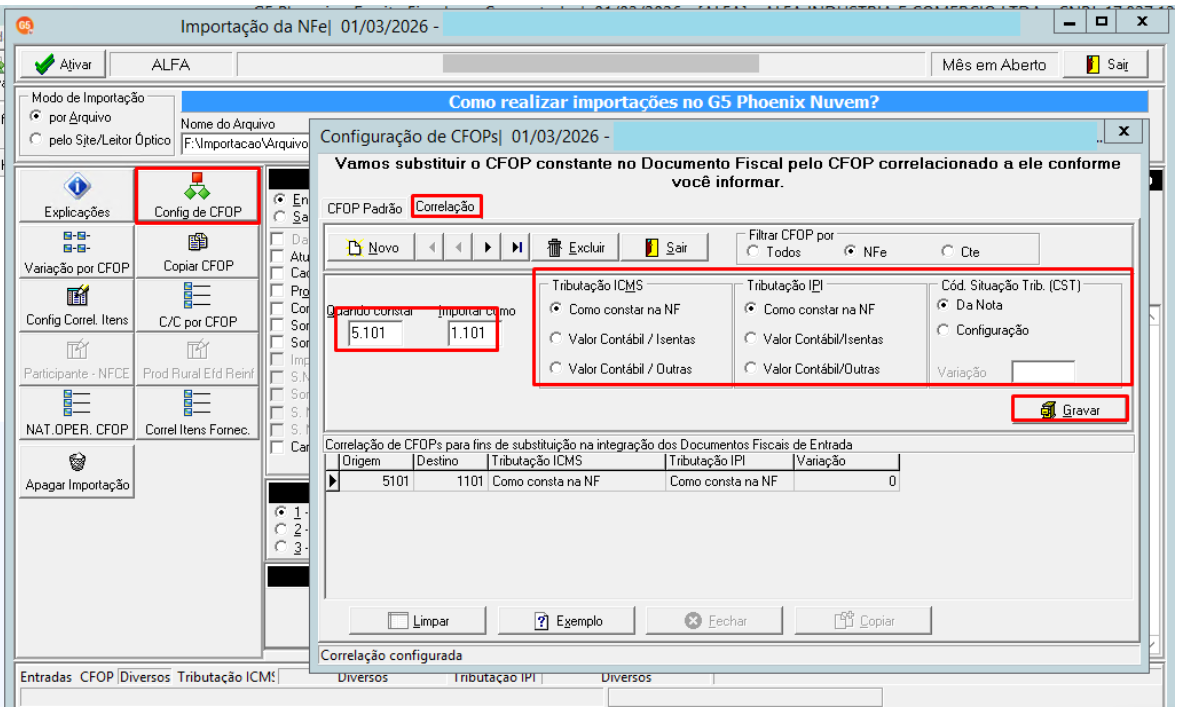Select import mode por Arquivo
Screen dimensions: 1180x711
click(71, 117)
